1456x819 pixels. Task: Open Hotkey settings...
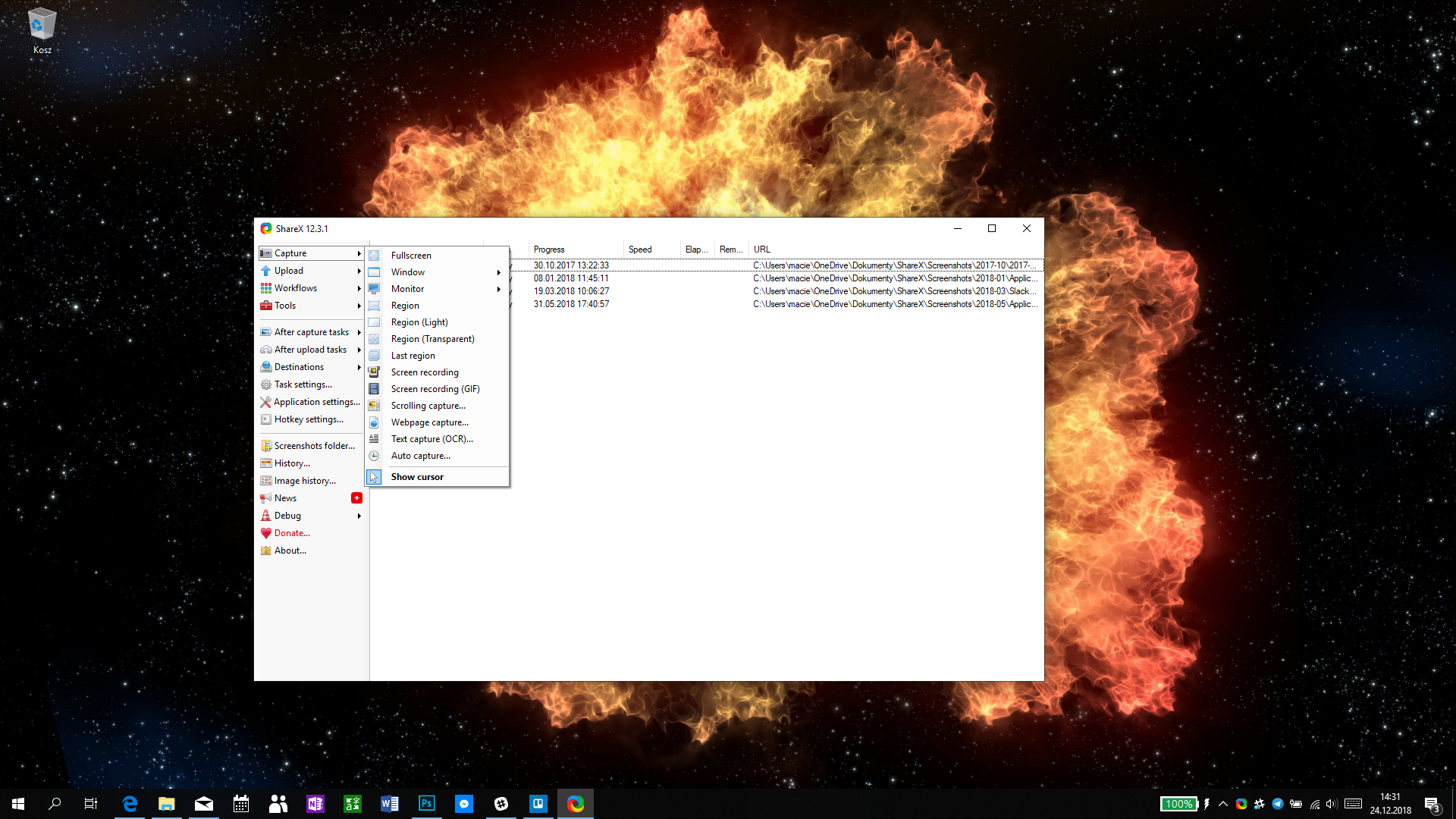(x=311, y=419)
